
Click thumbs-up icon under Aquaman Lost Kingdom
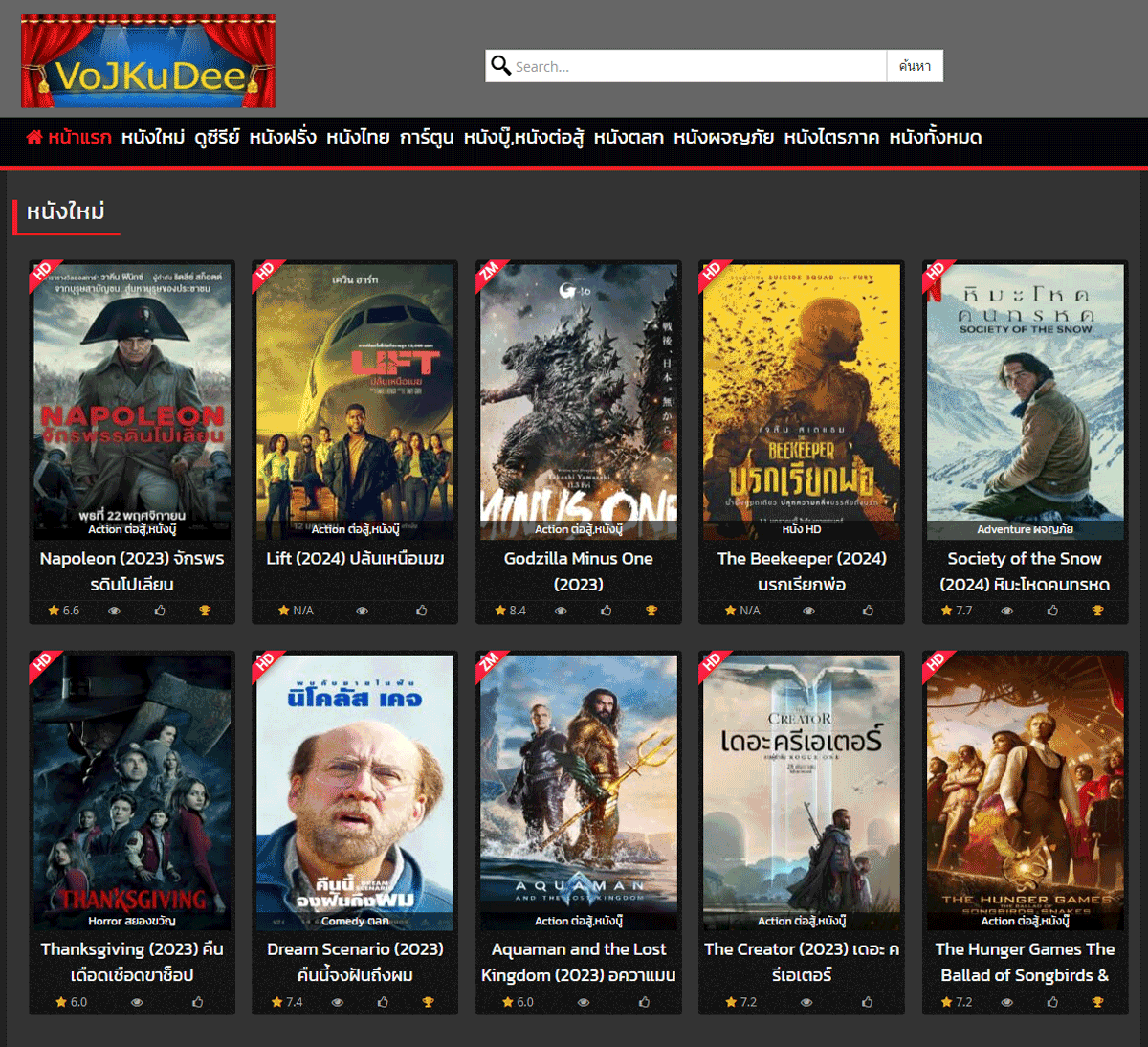[645, 1002]
